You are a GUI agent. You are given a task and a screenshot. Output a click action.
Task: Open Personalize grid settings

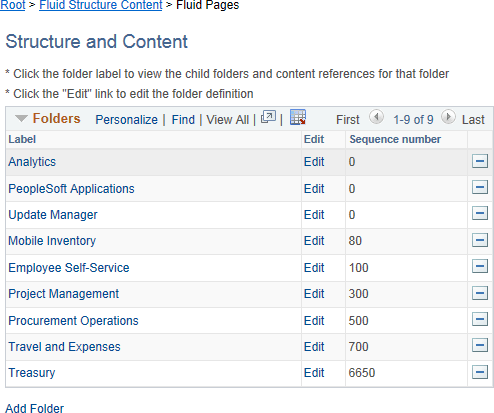(126, 120)
